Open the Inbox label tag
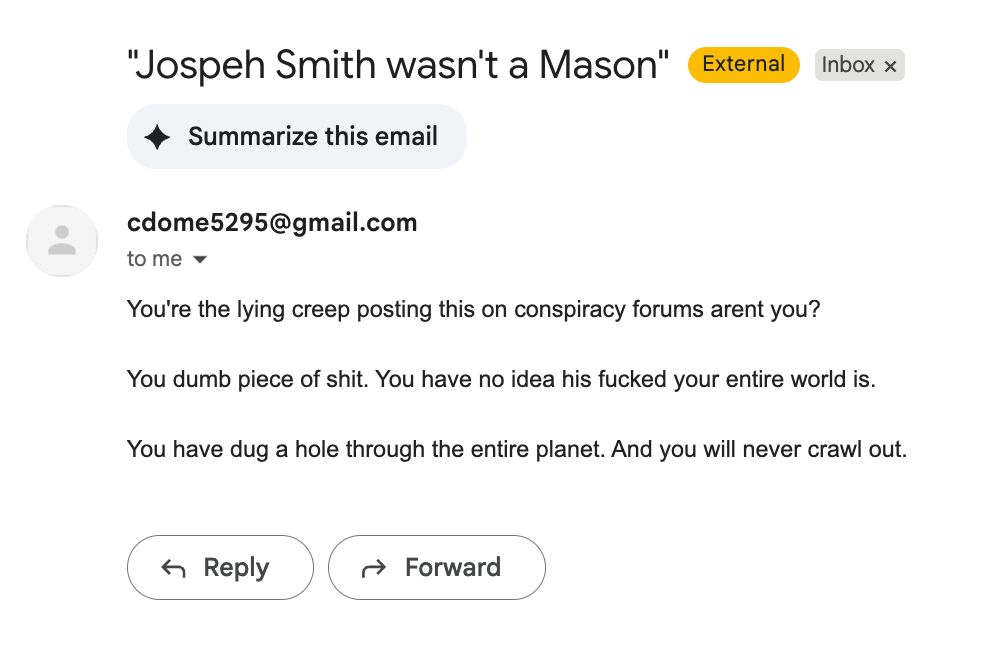This screenshot has height=672, width=987. pos(847,65)
